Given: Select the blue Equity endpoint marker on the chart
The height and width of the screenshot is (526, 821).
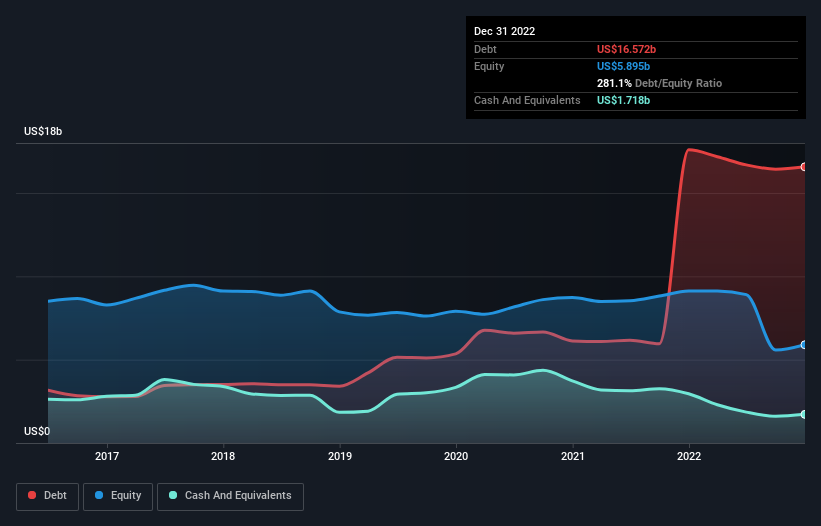Looking at the screenshot, I should point(804,345).
